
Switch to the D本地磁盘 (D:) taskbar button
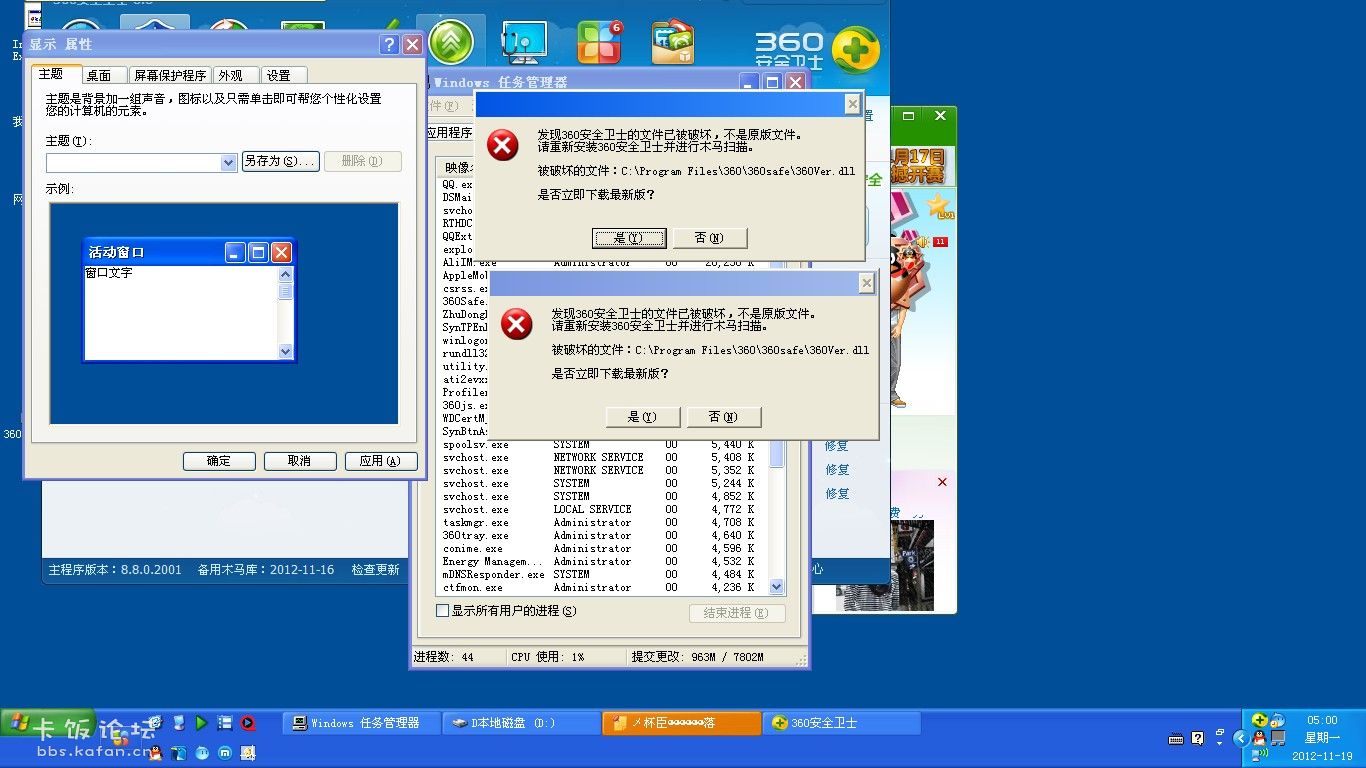[520, 723]
